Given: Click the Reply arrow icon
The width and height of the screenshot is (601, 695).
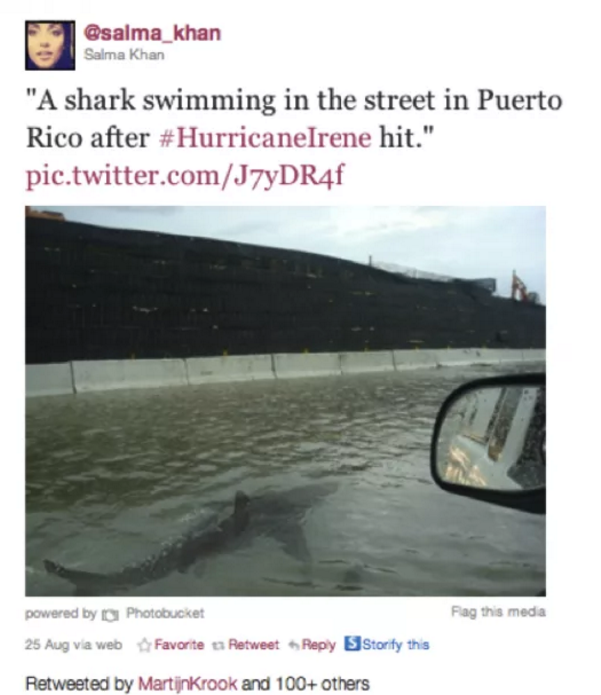Looking at the screenshot, I should pyautogui.click(x=293, y=645).
